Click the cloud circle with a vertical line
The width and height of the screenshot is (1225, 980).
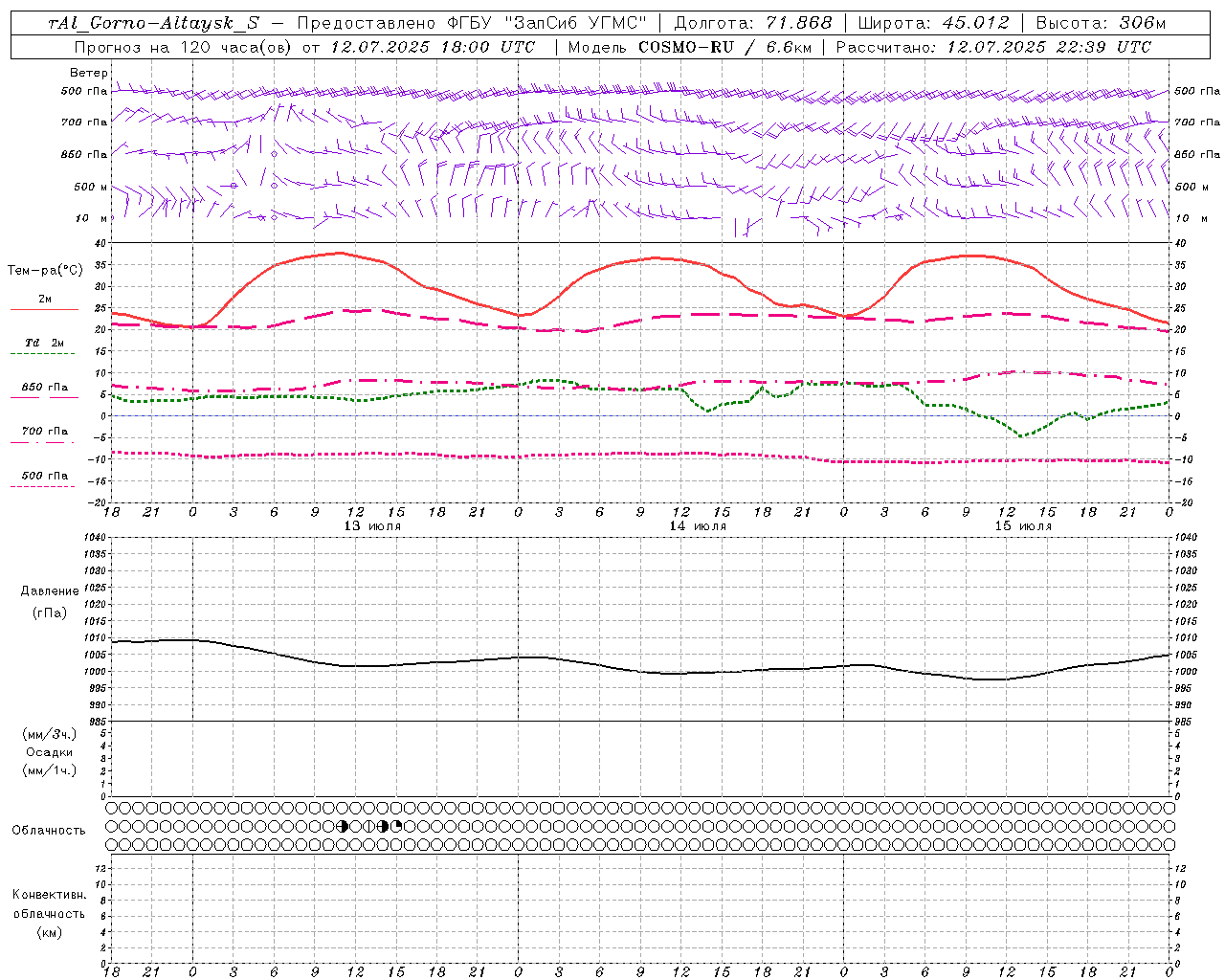(x=369, y=826)
